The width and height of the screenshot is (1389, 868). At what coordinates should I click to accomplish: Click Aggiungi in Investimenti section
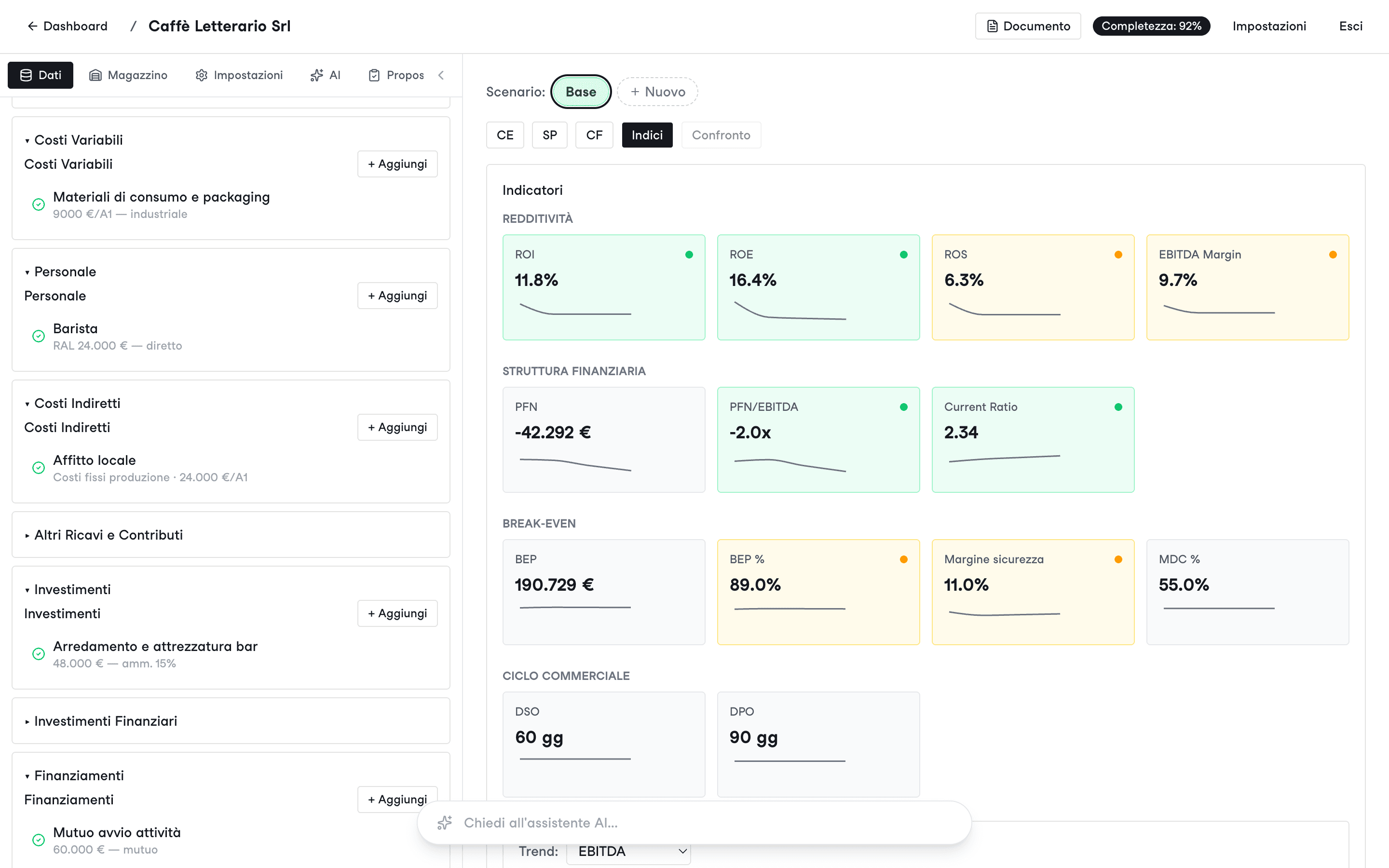397,614
